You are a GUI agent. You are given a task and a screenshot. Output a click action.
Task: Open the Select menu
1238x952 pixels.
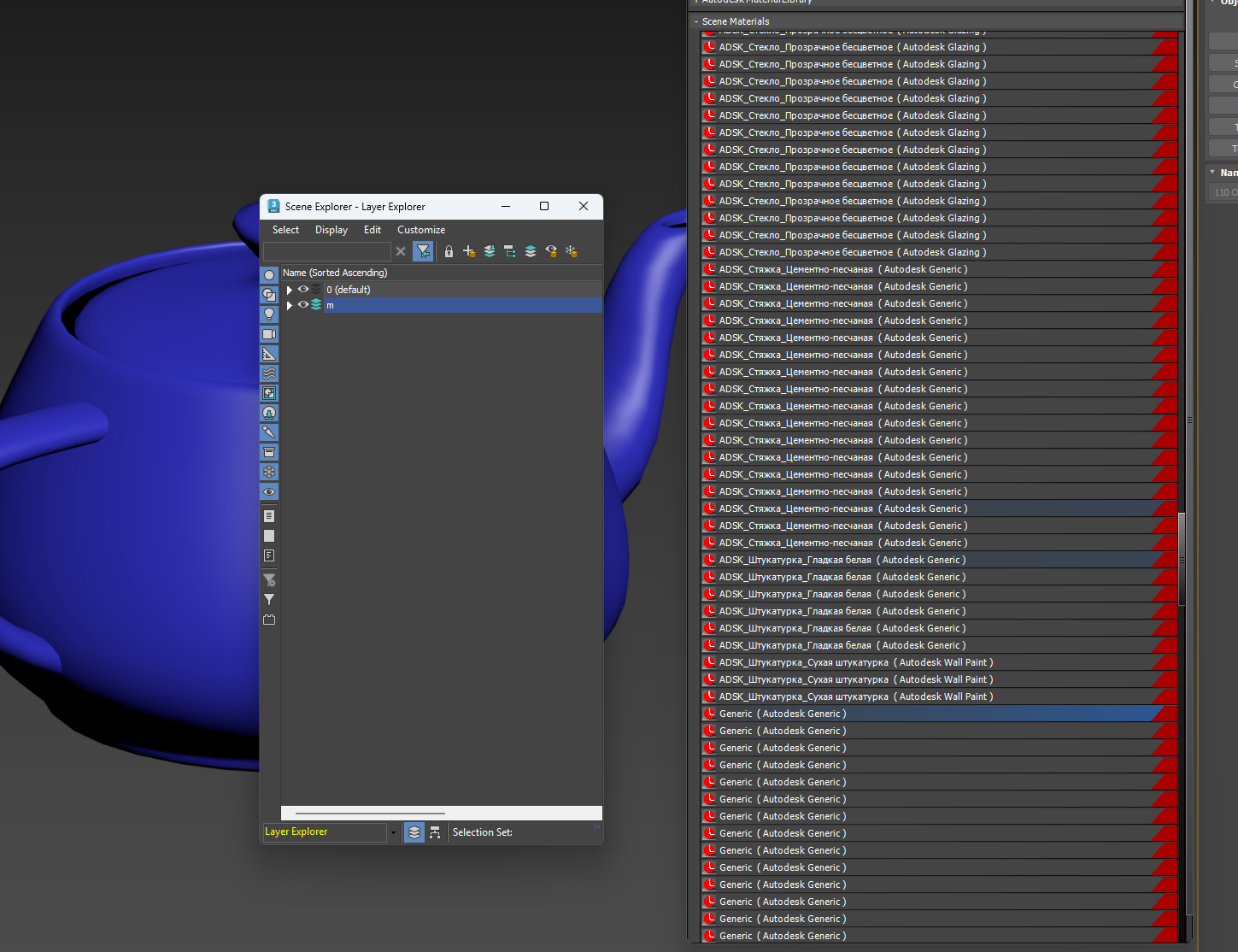tap(285, 230)
